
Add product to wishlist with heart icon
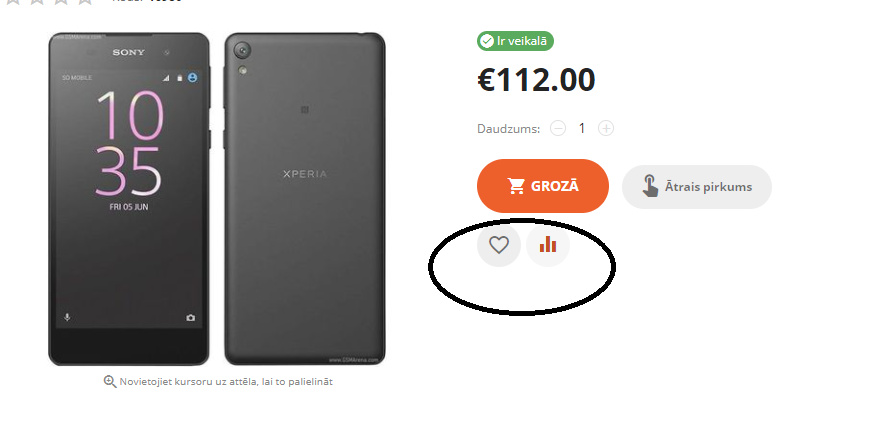click(498, 245)
